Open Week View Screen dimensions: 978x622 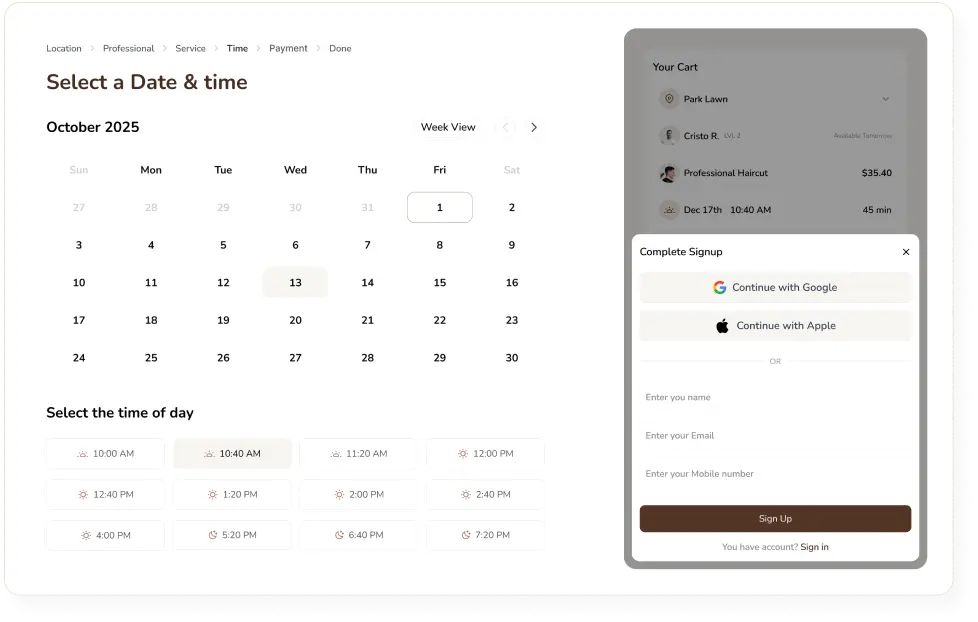click(x=448, y=127)
